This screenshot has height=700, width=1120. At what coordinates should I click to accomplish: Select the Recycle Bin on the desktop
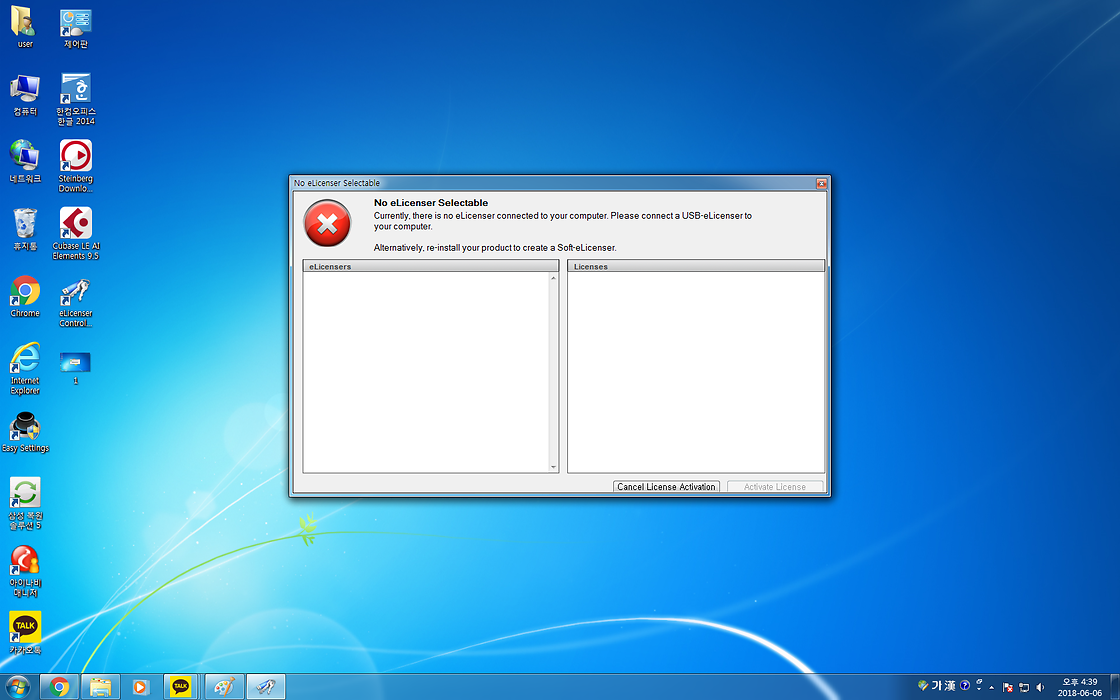25,223
